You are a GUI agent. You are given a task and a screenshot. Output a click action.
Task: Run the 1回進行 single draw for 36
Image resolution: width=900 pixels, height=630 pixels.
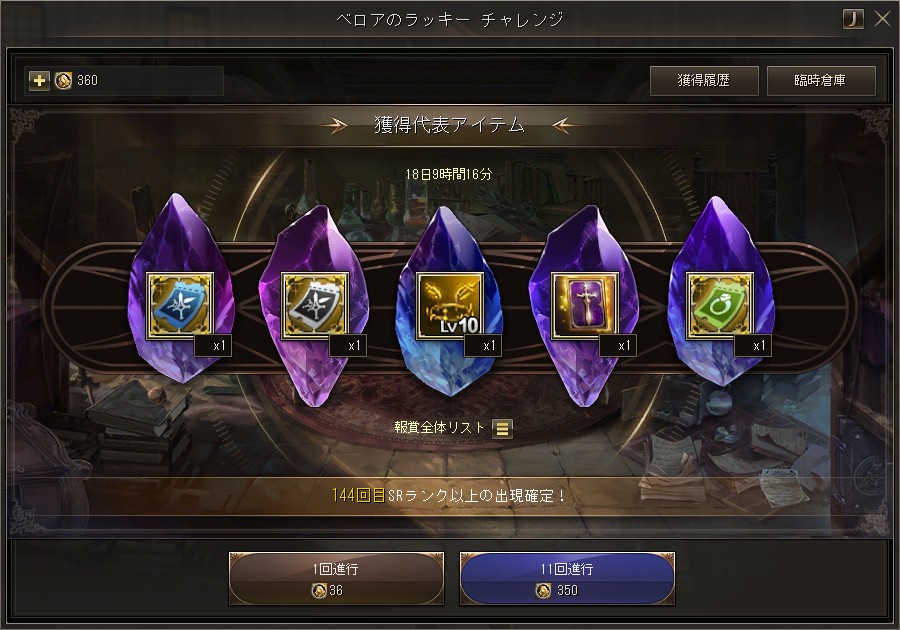point(336,578)
